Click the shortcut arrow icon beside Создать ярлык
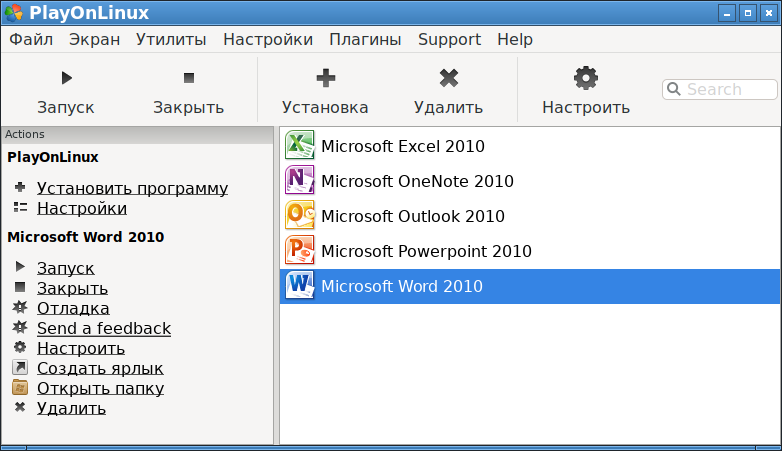Screen dimensions: 782x451 tap(20, 367)
